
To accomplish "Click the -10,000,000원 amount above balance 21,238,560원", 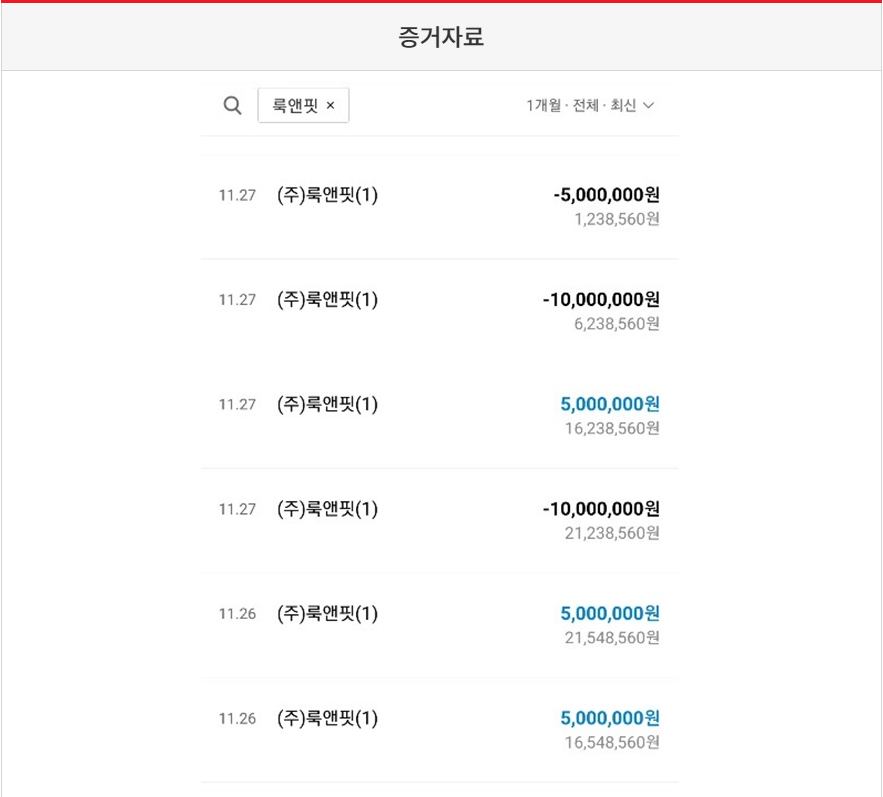I will [601, 509].
